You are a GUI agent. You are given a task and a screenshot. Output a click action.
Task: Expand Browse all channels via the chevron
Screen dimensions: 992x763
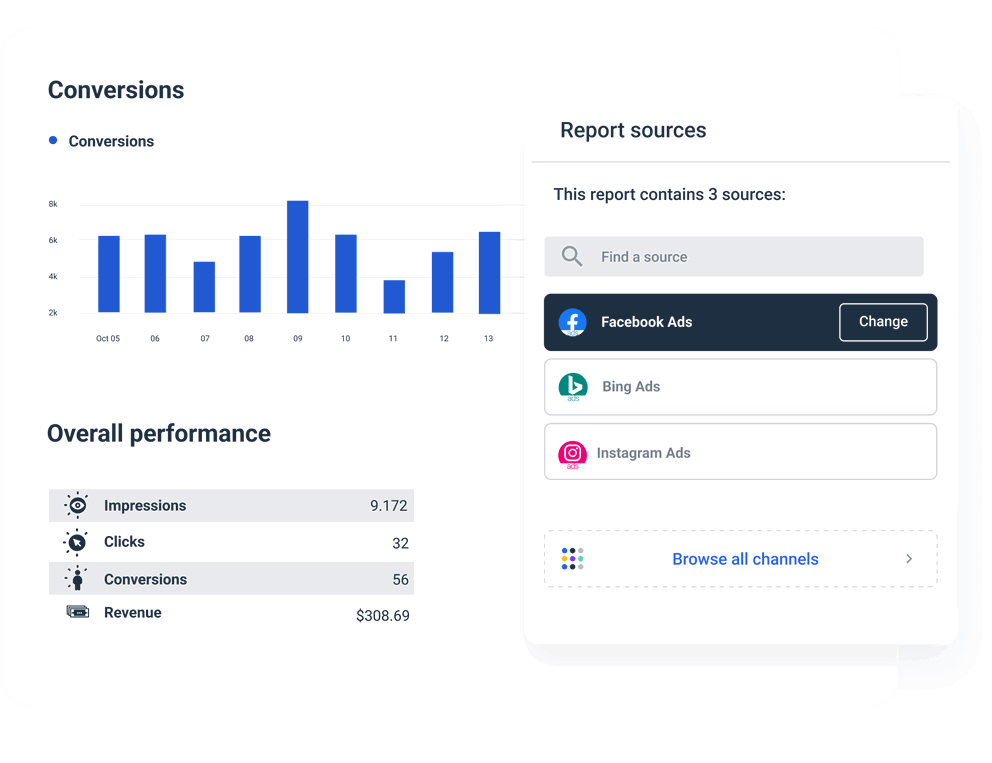[909, 558]
